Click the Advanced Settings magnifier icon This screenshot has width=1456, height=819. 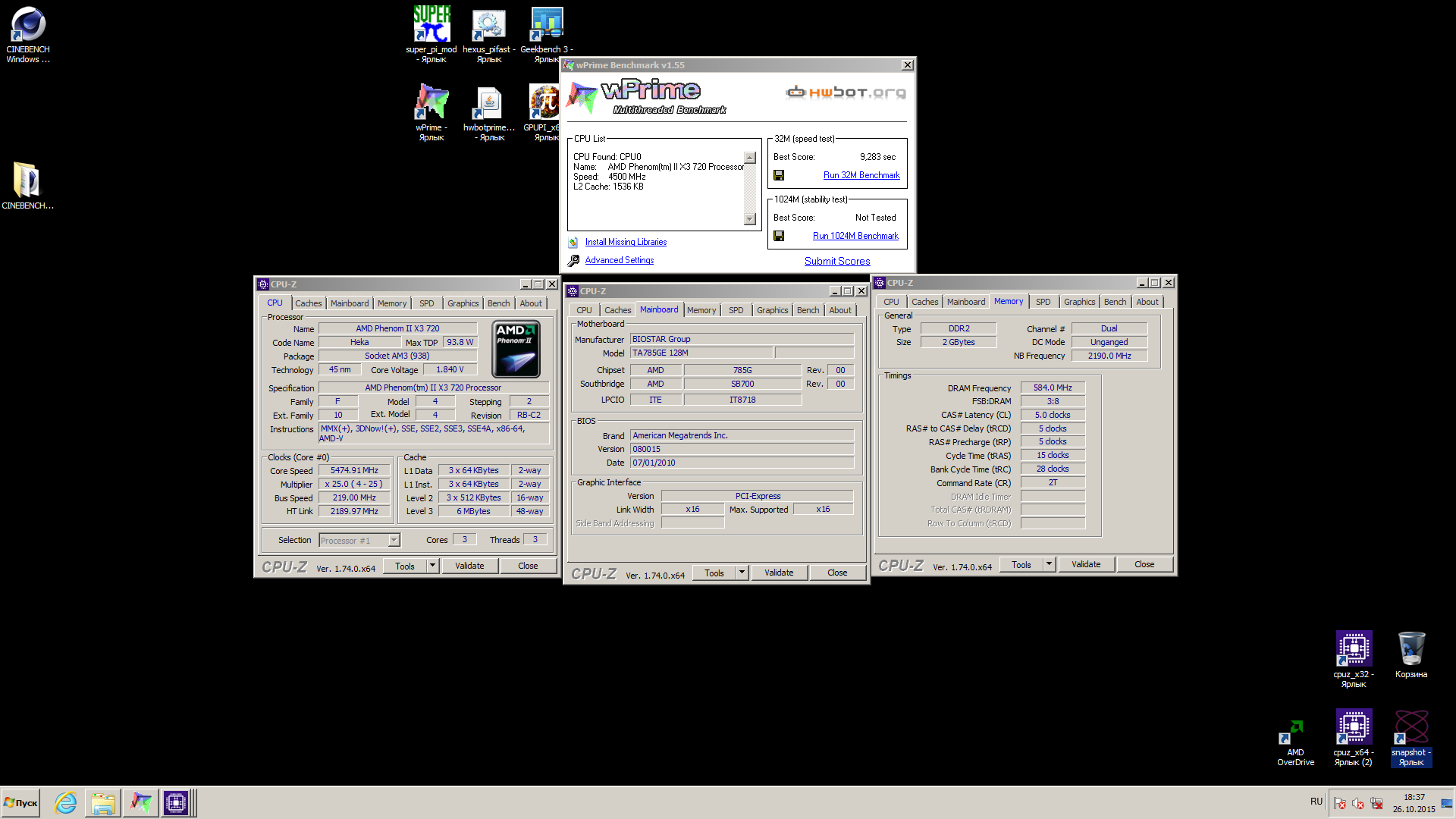click(x=573, y=261)
